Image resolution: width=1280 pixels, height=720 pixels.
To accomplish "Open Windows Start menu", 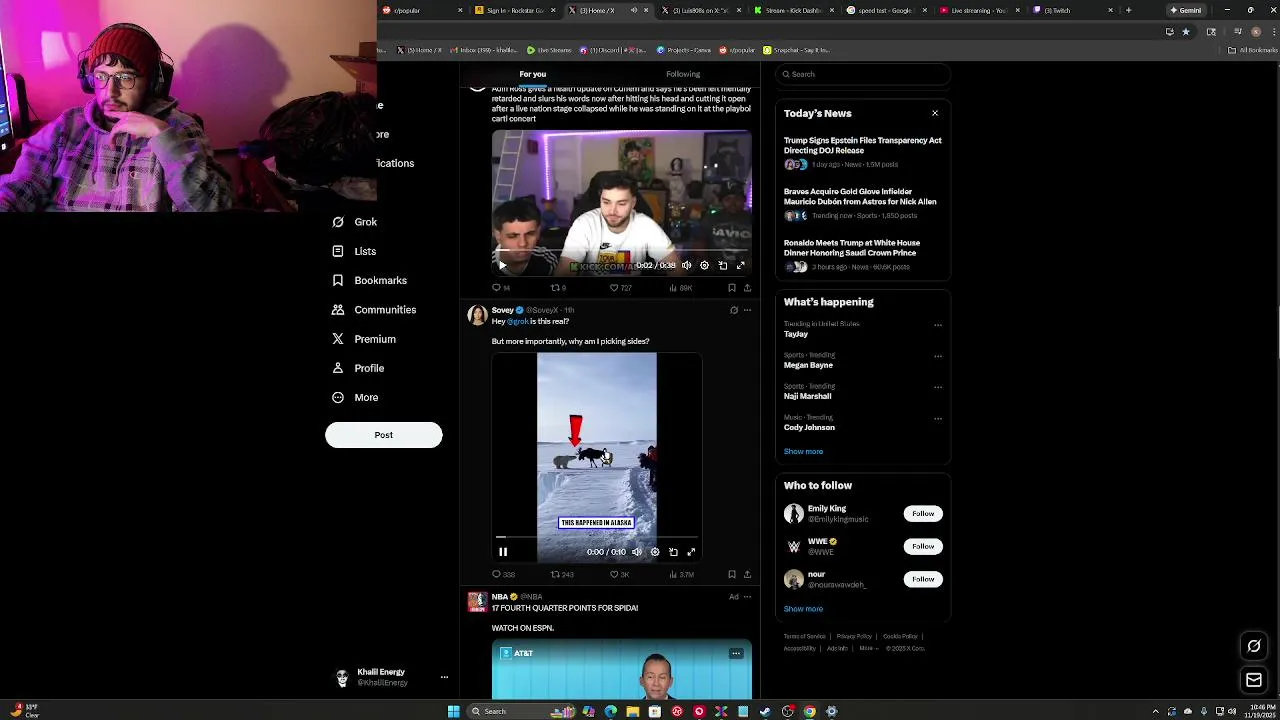I will point(453,711).
